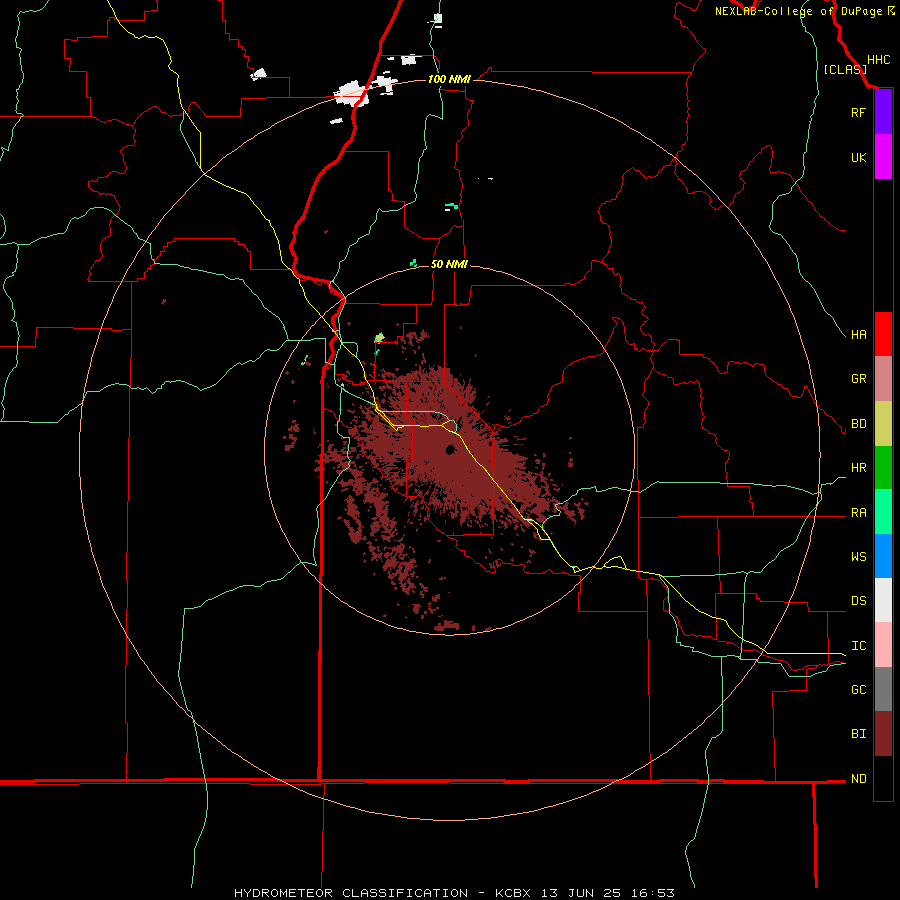Click the UK legend label
Image resolution: width=900 pixels, height=900 pixels.
pyautogui.click(x=858, y=157)
